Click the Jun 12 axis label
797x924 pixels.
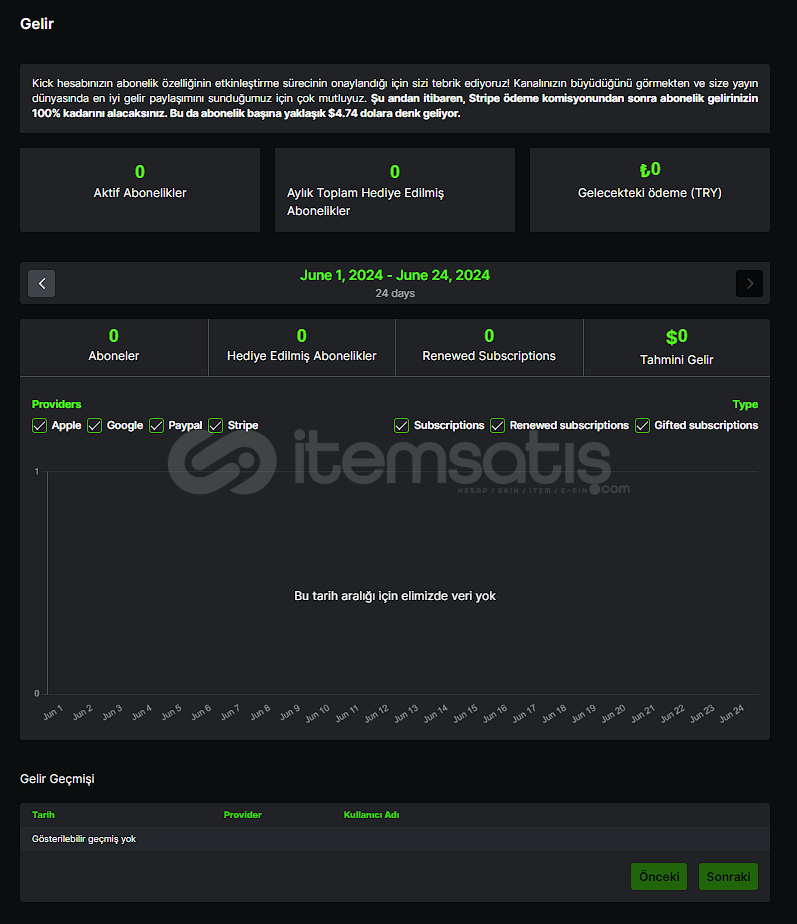coord(376,714)
